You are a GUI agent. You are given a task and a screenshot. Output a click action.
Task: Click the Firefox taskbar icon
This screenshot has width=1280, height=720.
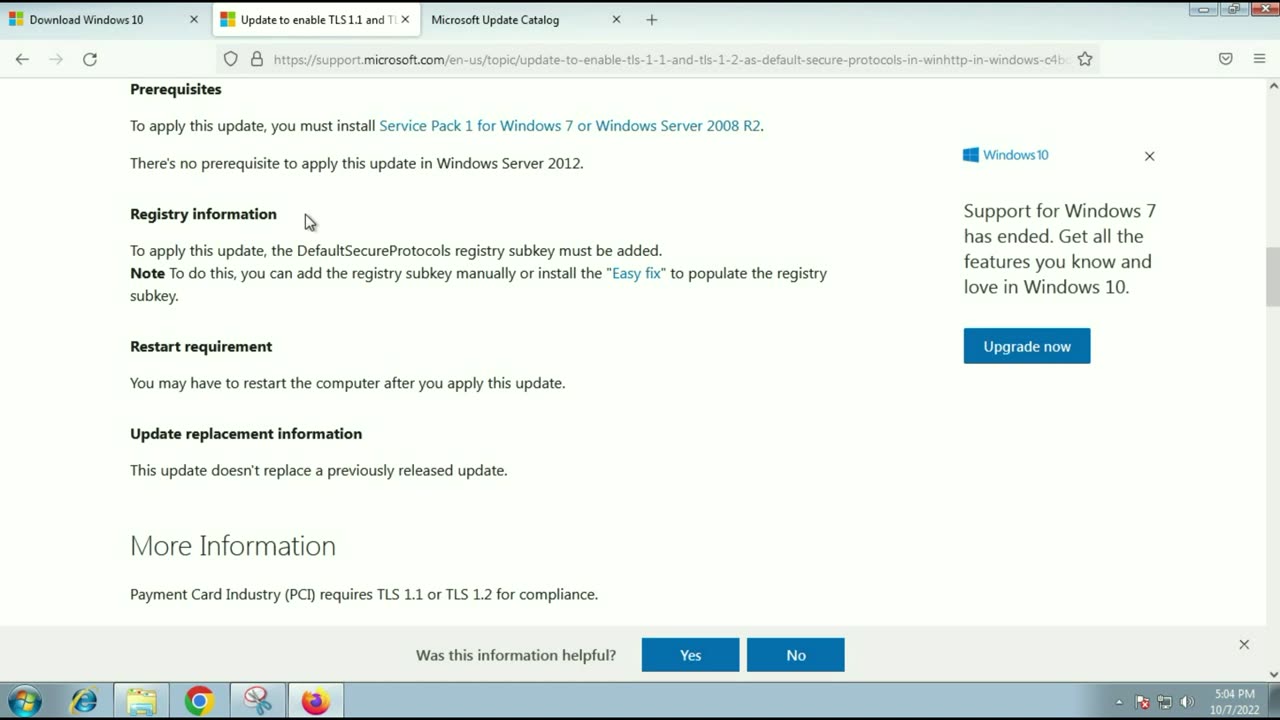315,701
